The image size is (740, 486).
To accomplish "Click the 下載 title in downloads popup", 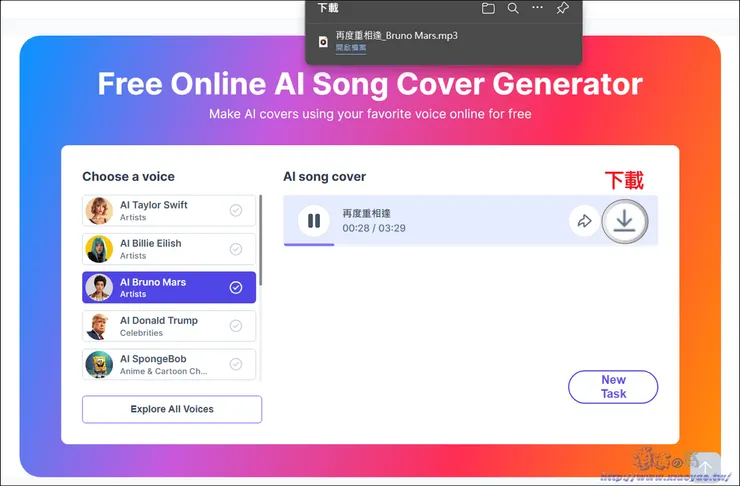I will 328,8.
